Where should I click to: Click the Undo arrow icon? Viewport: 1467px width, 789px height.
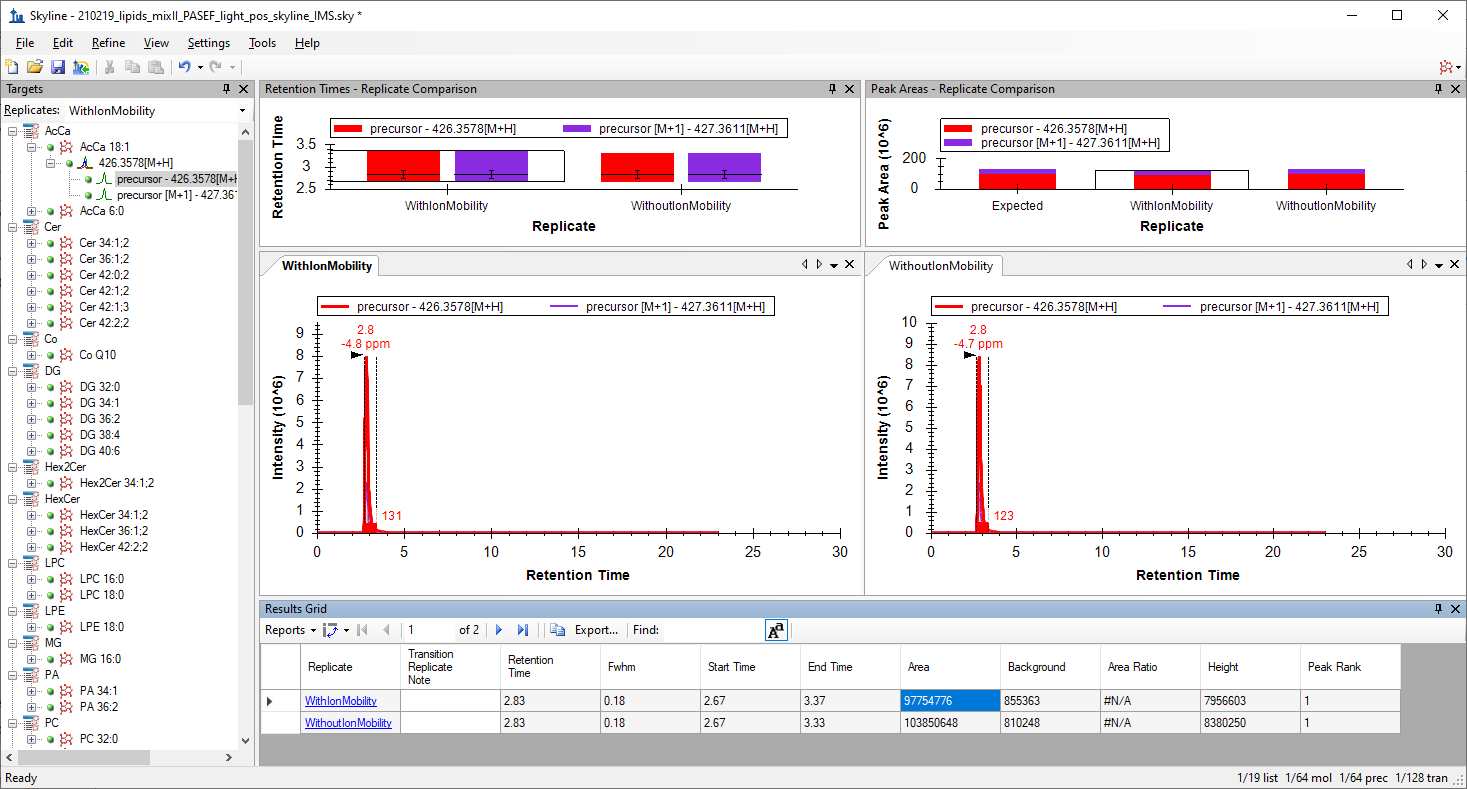pyautogui.click(x=184, y=67)
